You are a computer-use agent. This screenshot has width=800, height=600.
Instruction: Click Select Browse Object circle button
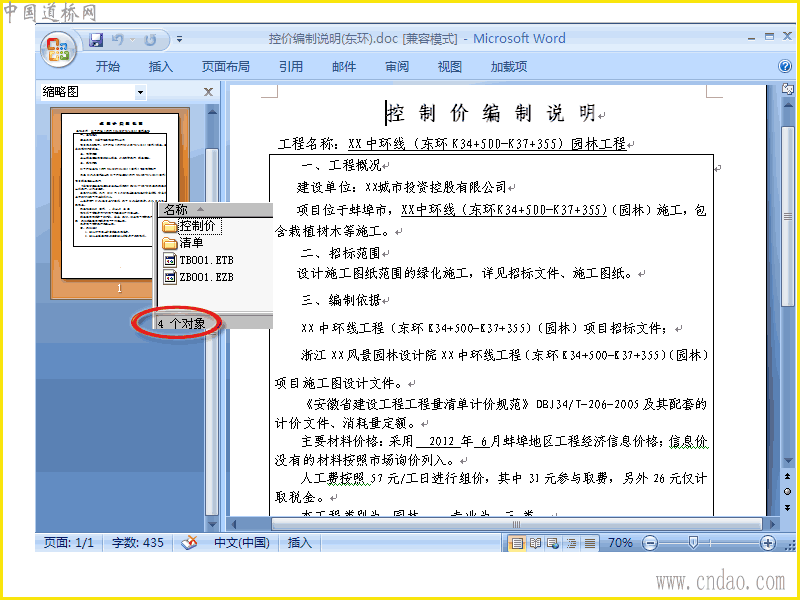pyautogui.click(x=788, y=492)
